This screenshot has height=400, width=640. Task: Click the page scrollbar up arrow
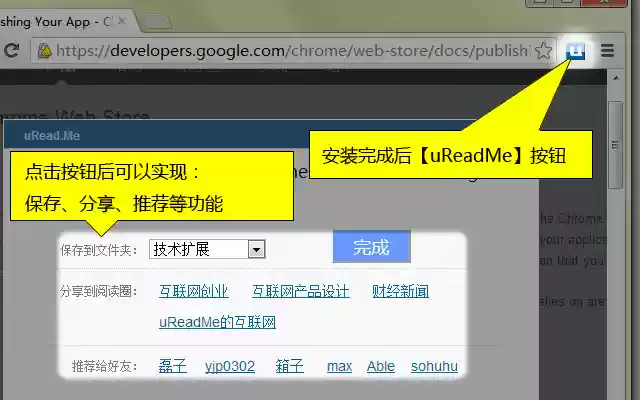coord(616,78)
